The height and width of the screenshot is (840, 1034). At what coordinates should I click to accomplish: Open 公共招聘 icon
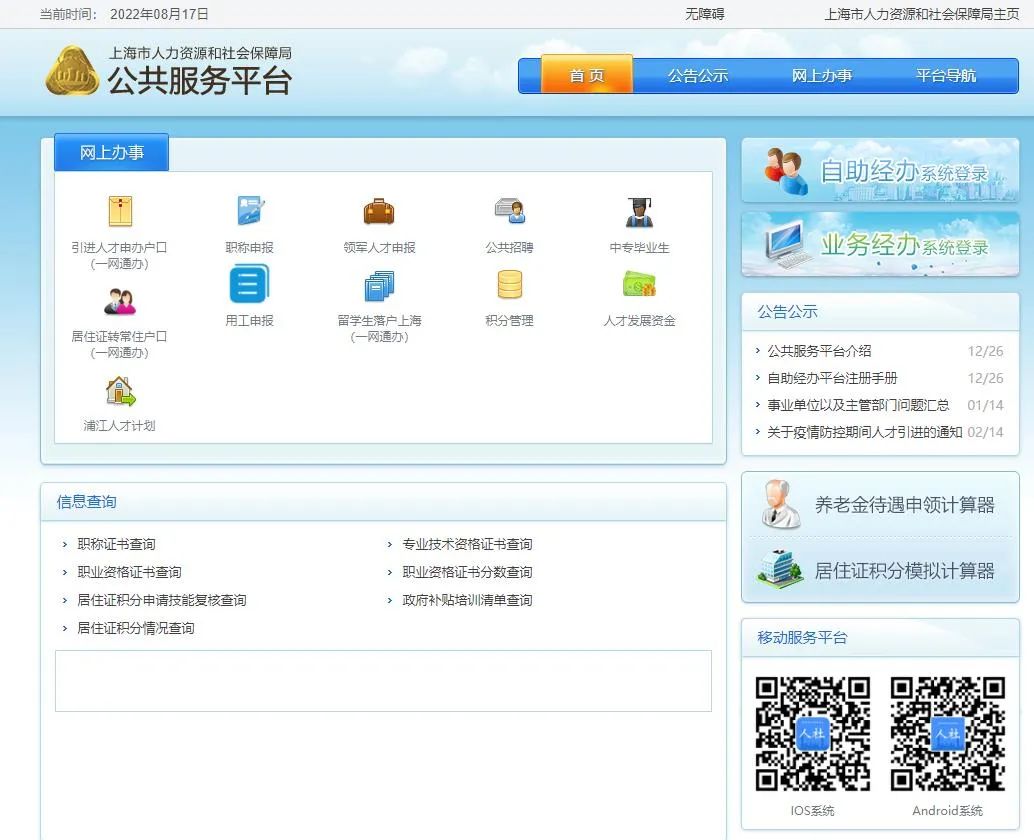509,210
